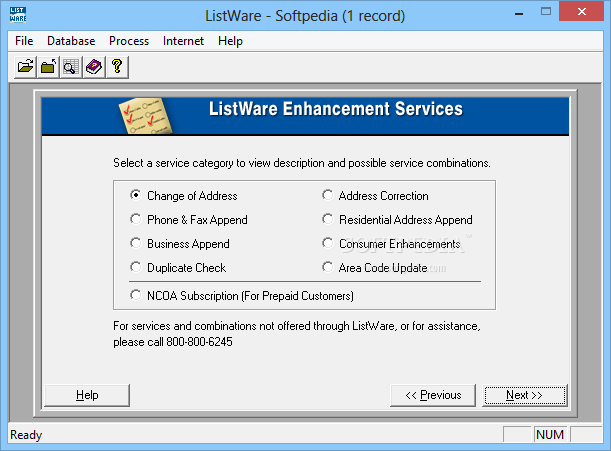Viewport: 611px width, 451px height.
Task: Choose the Business Append radio button
Action: pyautogui.click(x=180, y=244)
